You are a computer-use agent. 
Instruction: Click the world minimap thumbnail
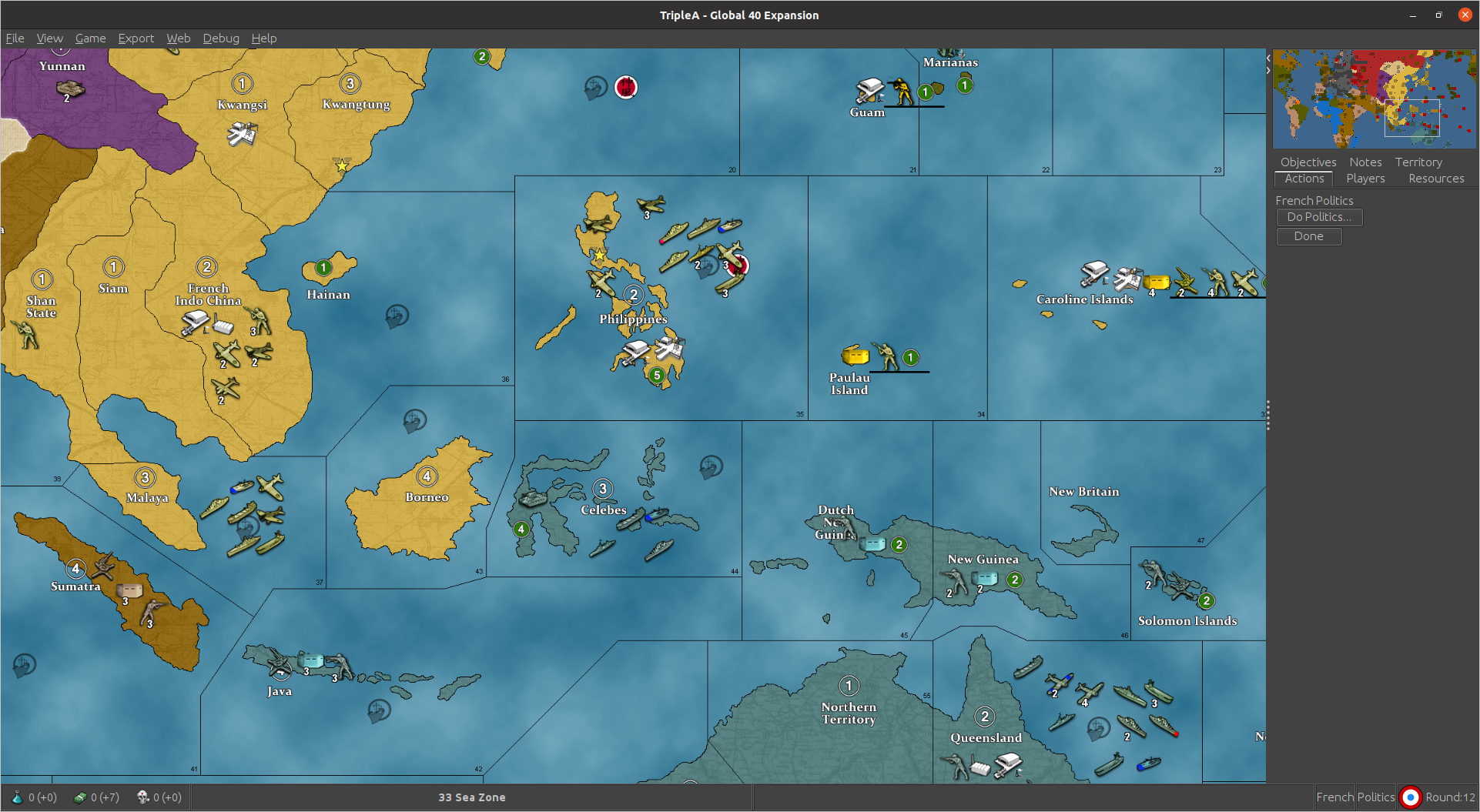point(1374,99)
